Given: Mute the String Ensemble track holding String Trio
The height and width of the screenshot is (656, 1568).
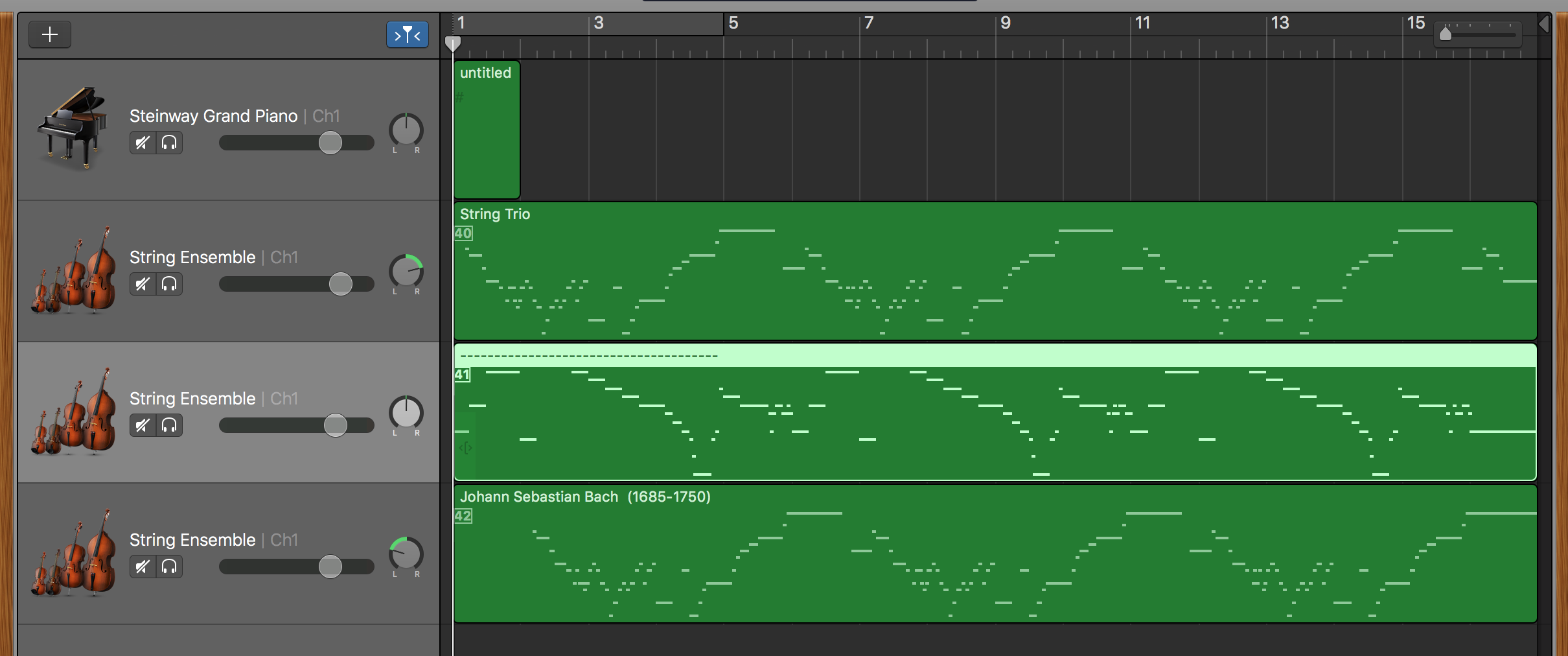Looking at the screenshot, I should coord(143,284).
